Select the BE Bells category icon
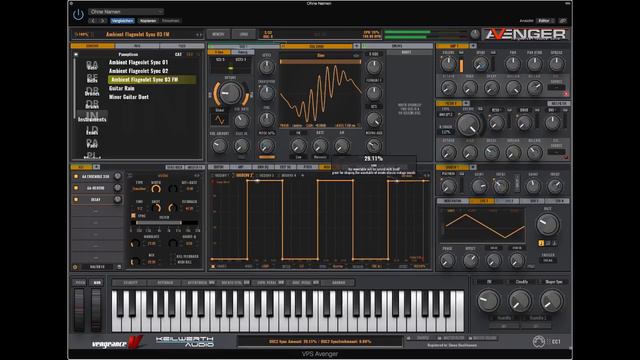The height and width of the screenshot is (360, 640). 92,78
